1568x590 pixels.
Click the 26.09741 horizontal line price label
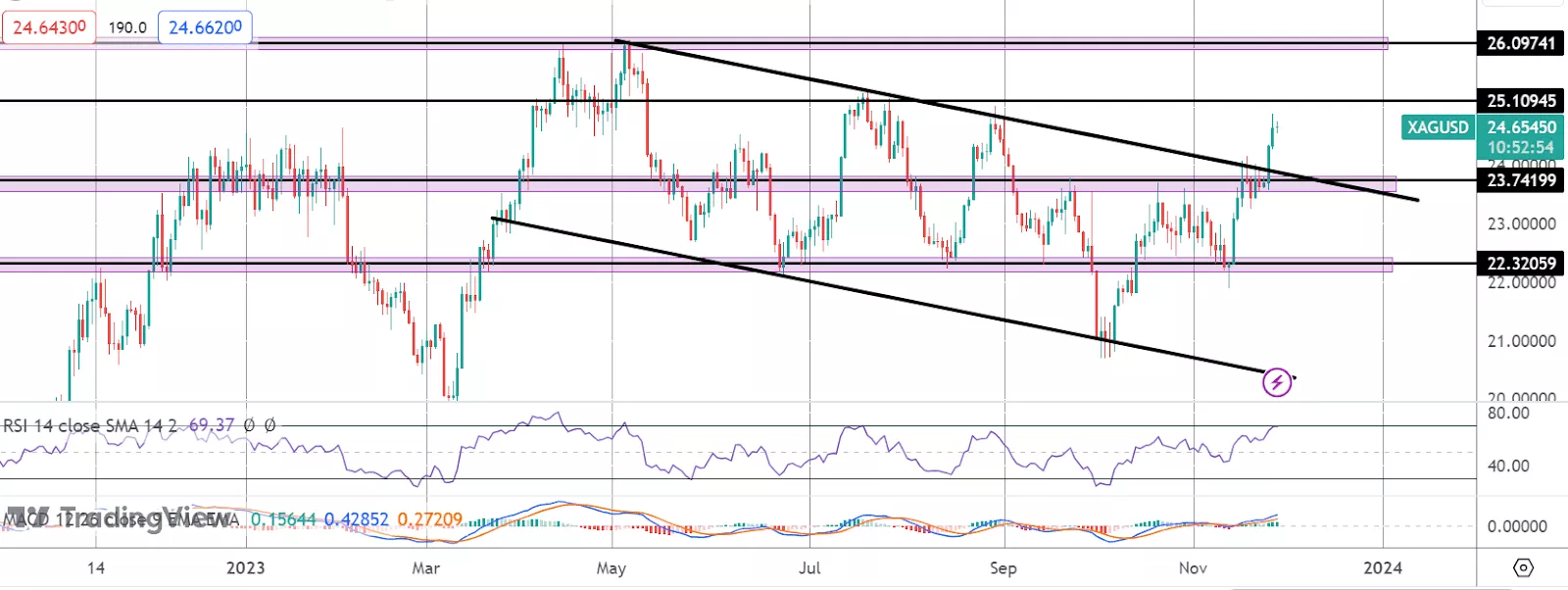(x=1521, y=43)
